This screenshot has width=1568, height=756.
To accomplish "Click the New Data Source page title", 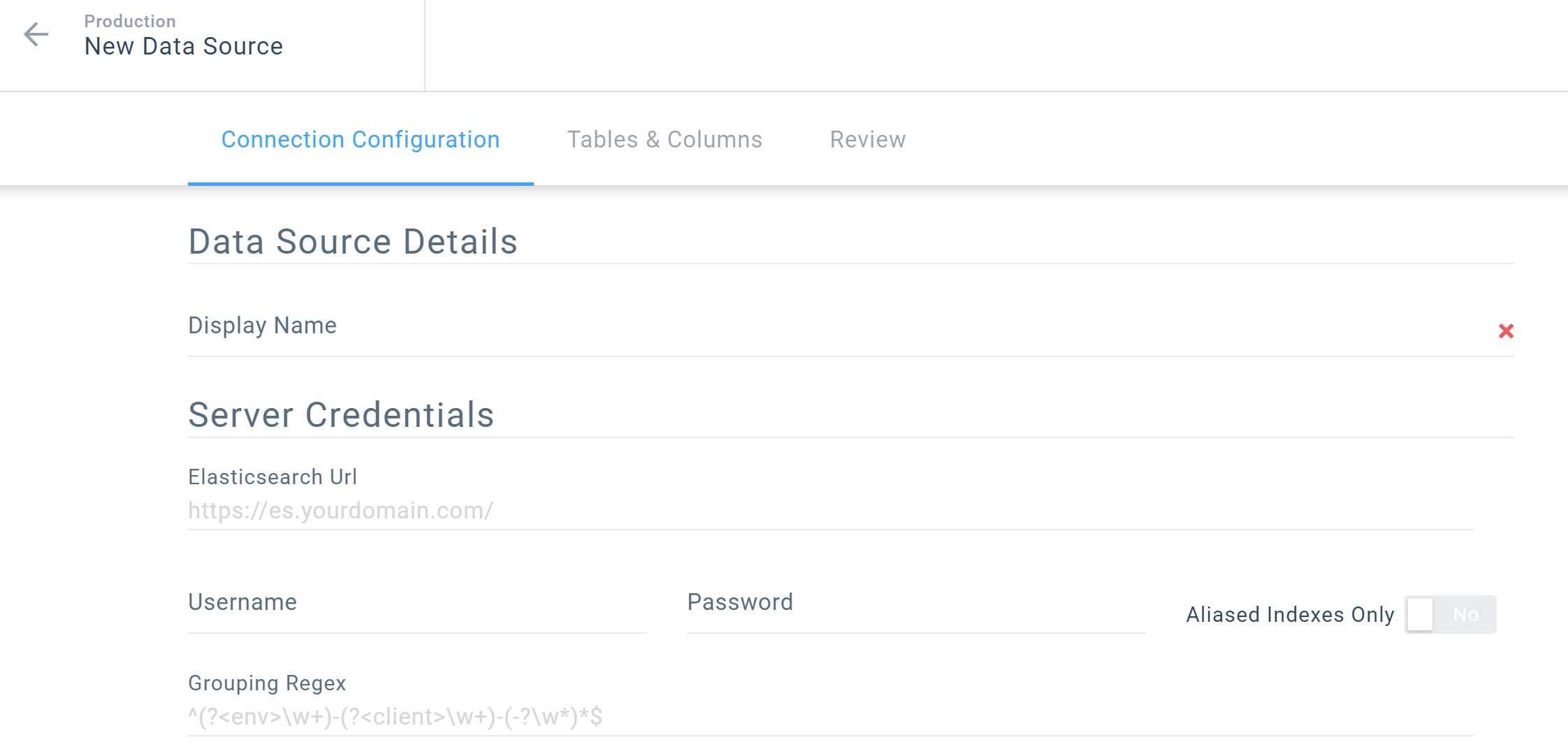I will (184, 46).
